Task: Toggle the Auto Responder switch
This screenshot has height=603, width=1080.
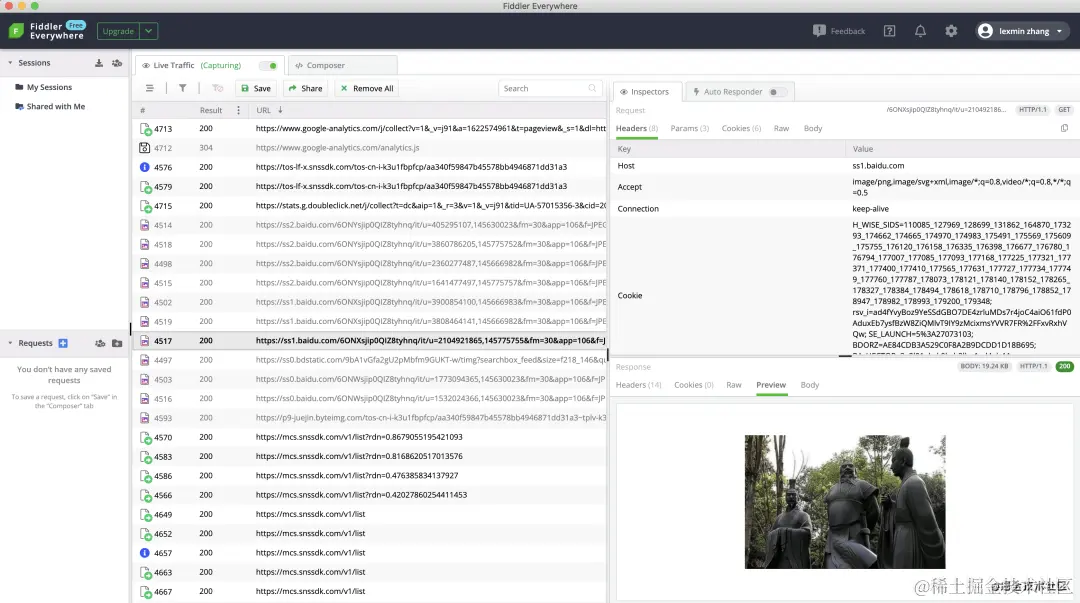Action: (777, 92)
